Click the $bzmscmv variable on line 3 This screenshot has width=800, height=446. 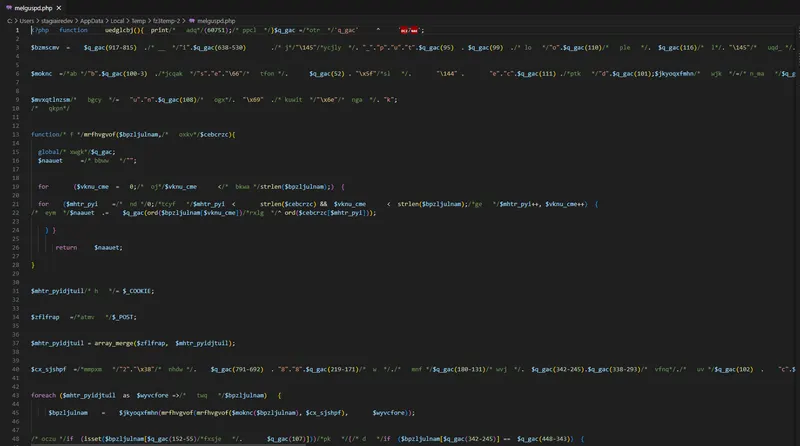click(x=45, y=47)
